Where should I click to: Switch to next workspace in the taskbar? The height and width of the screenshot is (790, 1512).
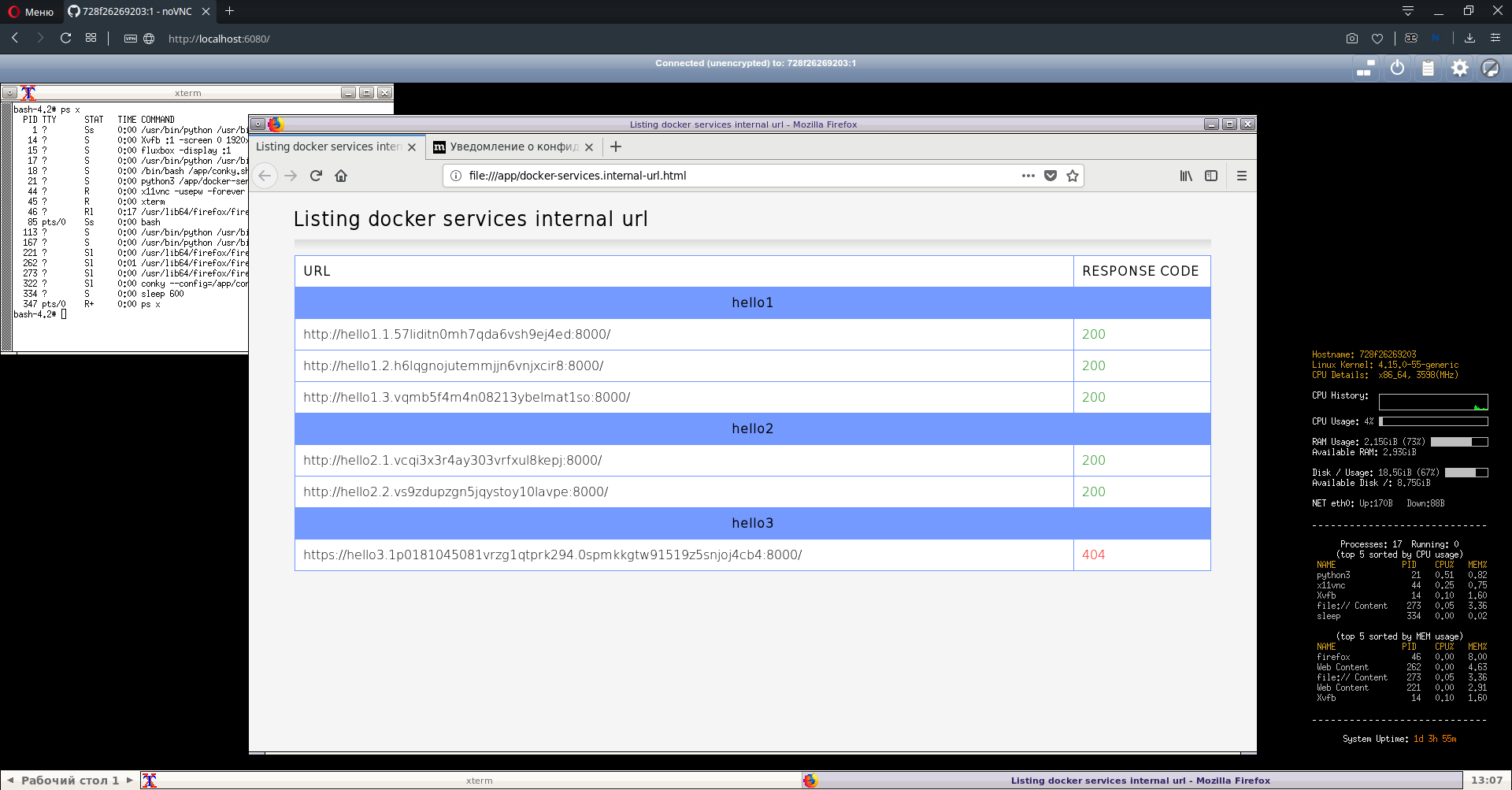click(x=130, y=781)
